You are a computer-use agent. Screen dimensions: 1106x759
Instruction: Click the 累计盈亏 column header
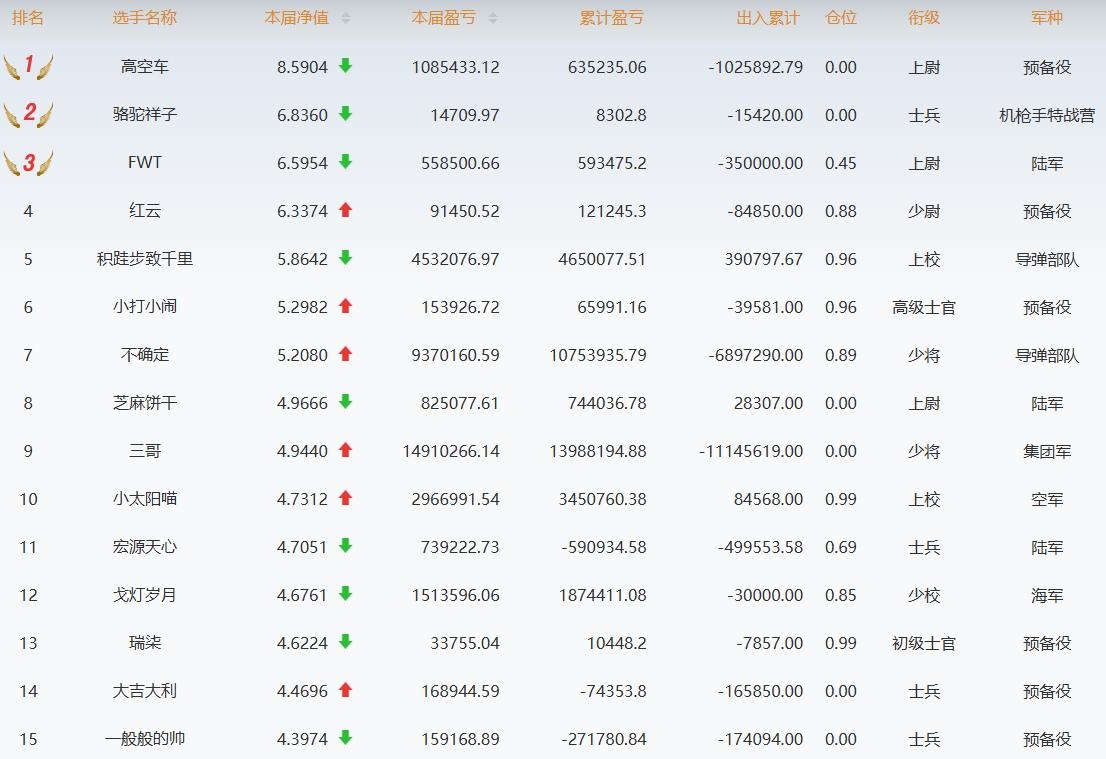coord(611,19)
